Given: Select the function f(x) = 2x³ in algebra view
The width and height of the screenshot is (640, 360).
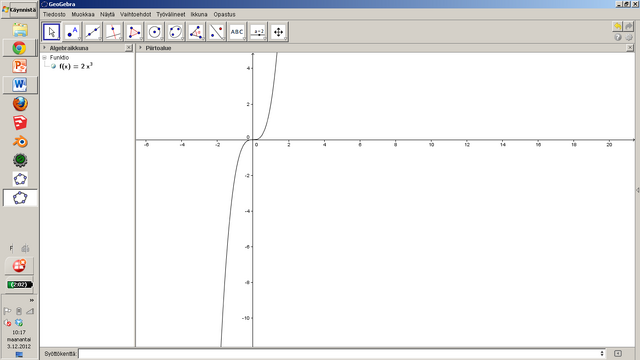Looking at the screenshot, I should coord(76,66).
